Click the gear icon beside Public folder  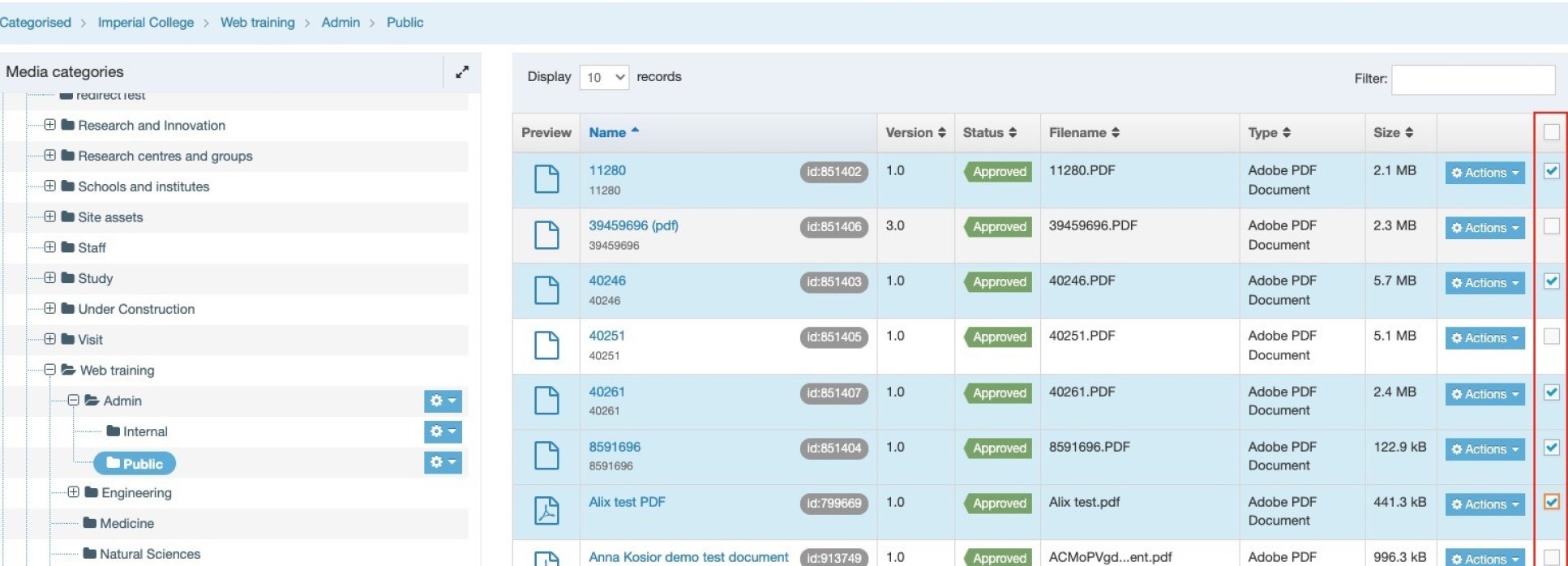pyautogui.click(x=443, y=462)
